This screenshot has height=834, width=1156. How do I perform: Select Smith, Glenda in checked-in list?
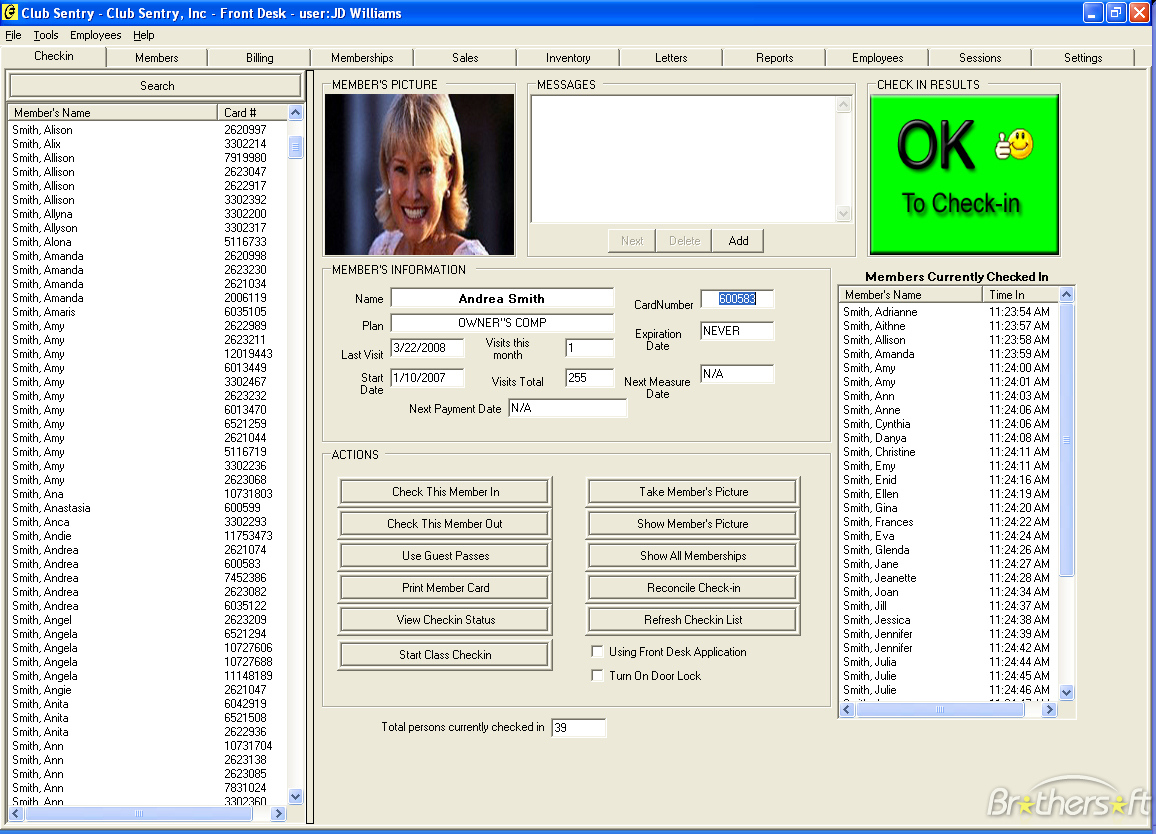pyautogui.click(x=948, y=550)
